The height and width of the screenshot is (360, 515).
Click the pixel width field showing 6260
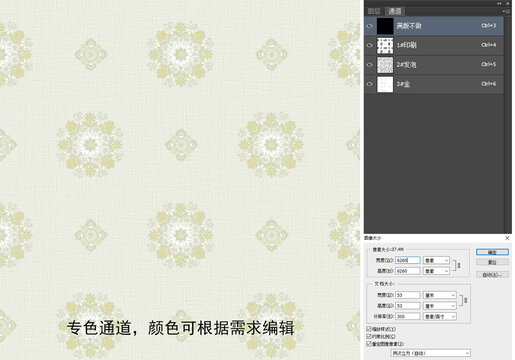(408, 260)
